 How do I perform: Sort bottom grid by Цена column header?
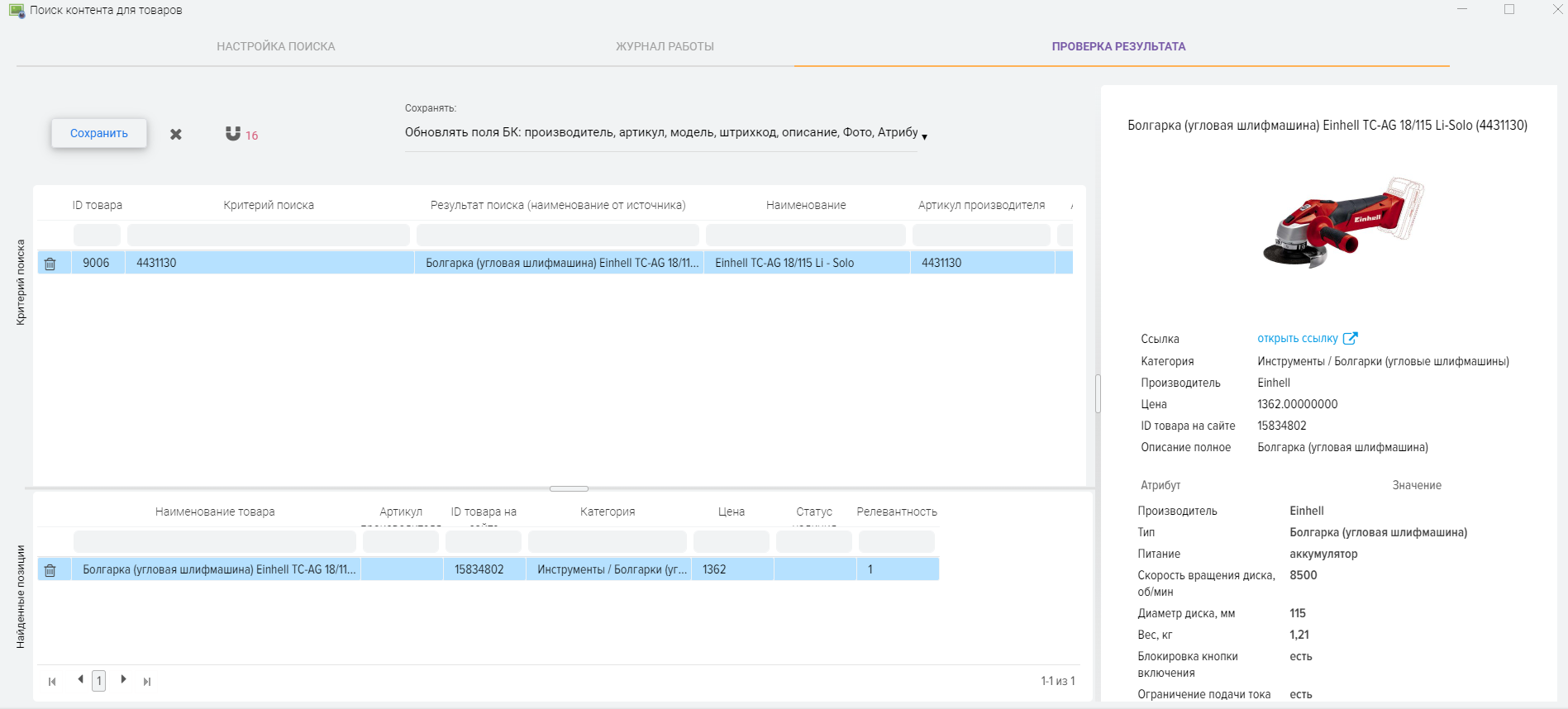coord(732,512)
